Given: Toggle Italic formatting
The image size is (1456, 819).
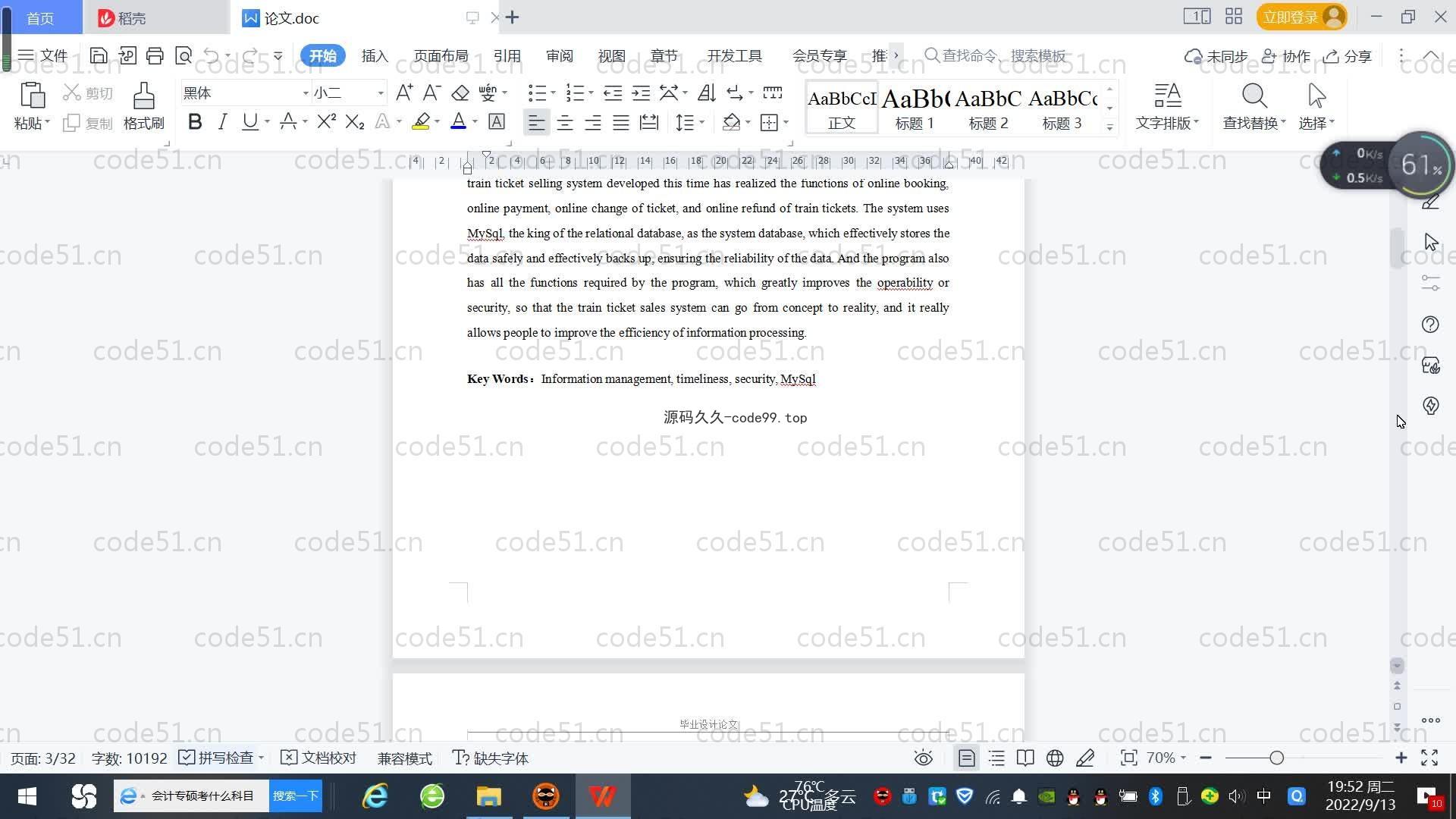Looking at the screenshot, I should pyautogui.click(x=222, y=121).
